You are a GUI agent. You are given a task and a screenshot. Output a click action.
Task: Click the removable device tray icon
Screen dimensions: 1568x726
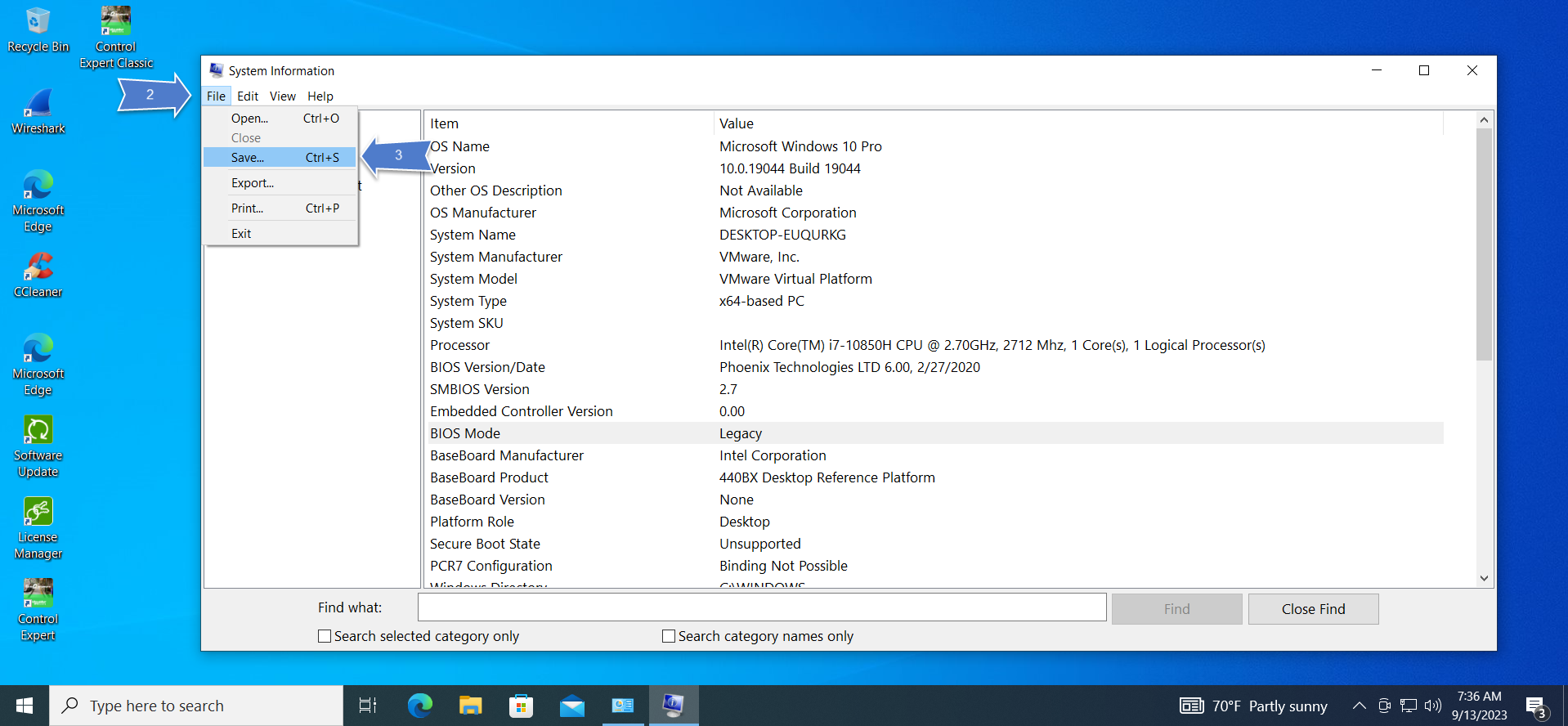pyautogui.click(x=1384, y=706)
